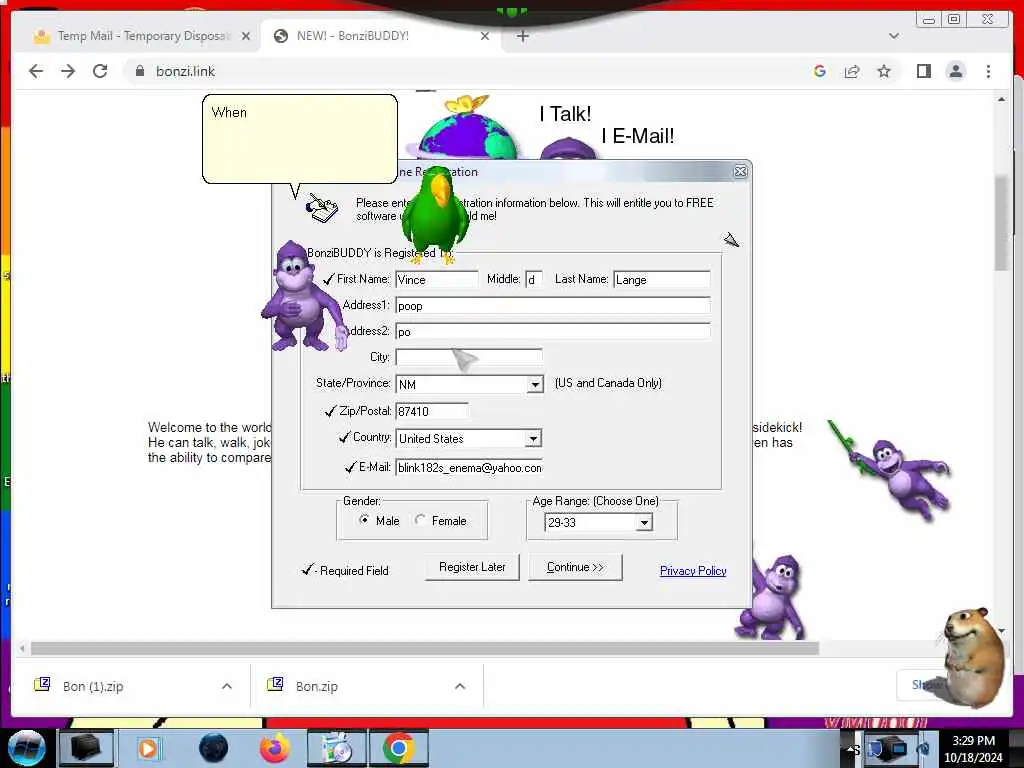Click the E-Mail field
This screenshot has height=768, width=1024.
pyautogui.click(x=468, y=468)
